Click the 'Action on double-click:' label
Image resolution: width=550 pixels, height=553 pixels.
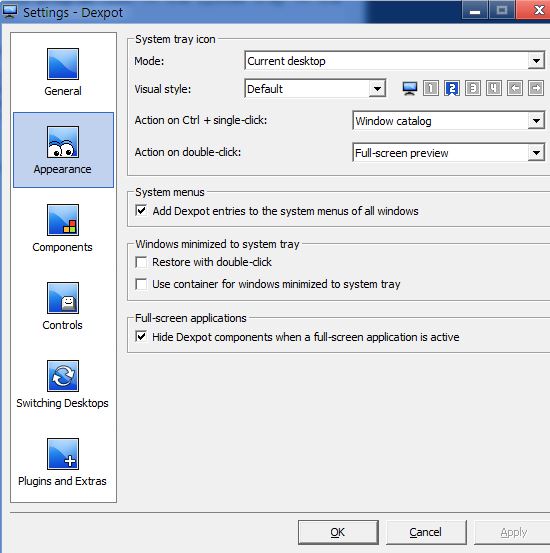coord(188,152)
